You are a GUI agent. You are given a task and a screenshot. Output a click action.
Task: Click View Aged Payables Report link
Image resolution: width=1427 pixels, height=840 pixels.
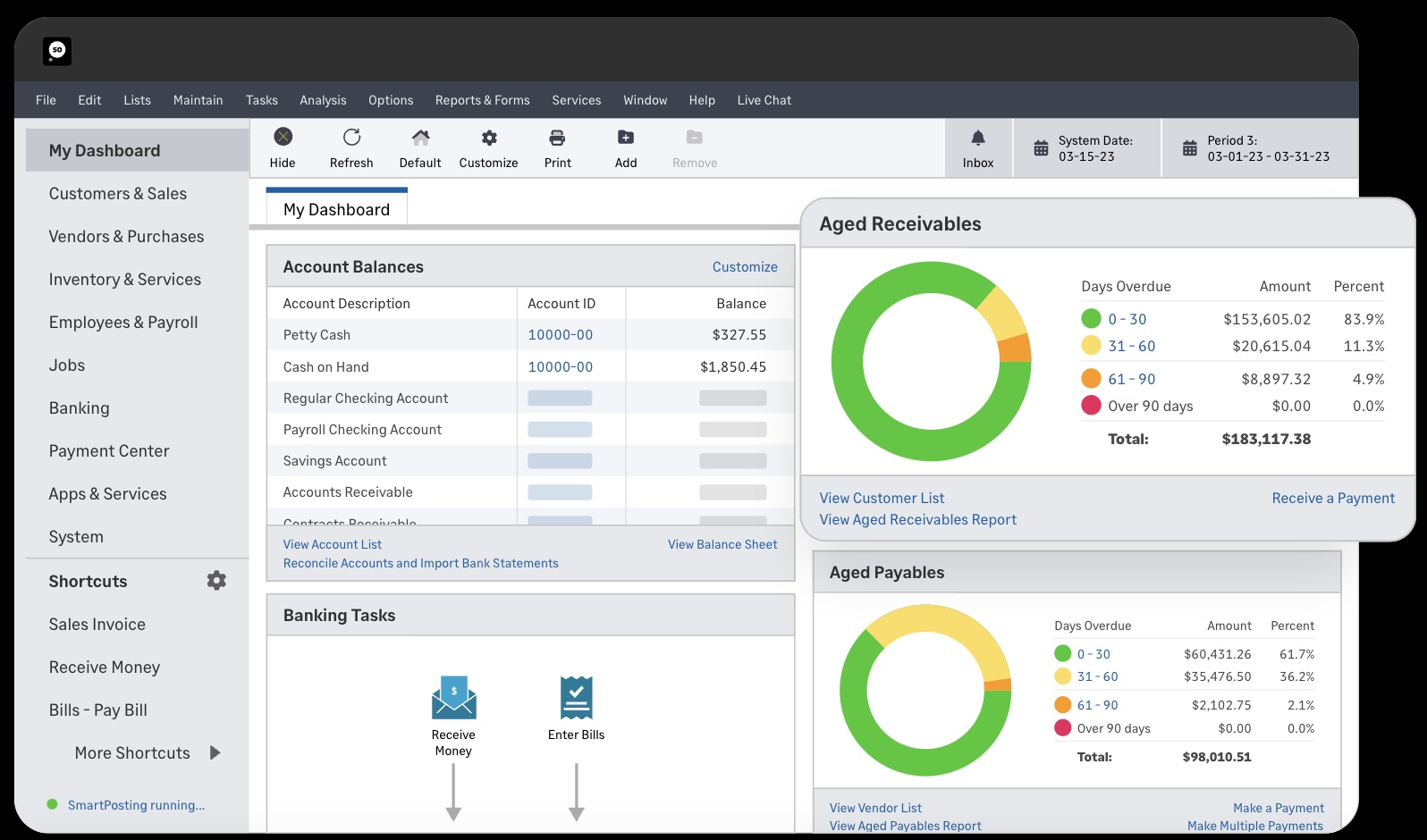[905, 826]
